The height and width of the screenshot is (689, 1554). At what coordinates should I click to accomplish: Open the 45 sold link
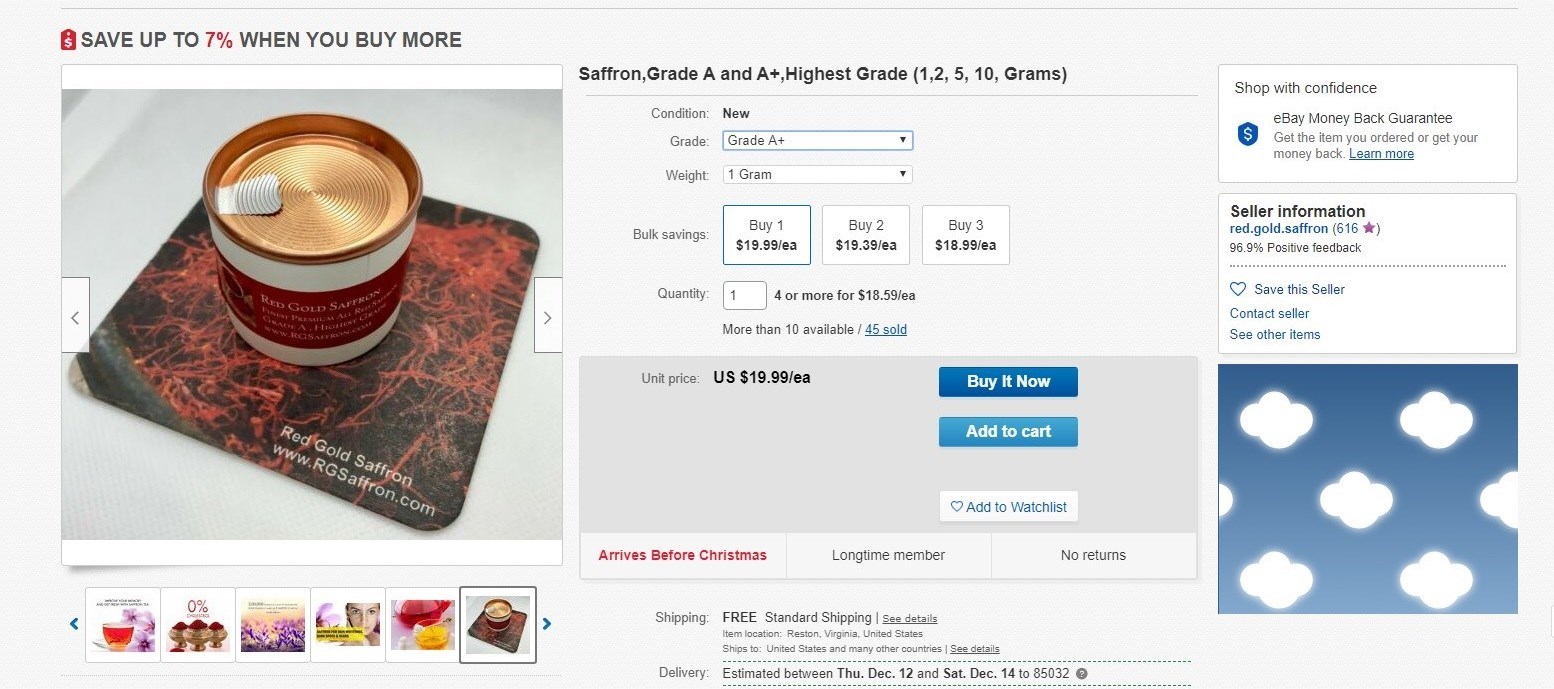(x=885, y=329)
